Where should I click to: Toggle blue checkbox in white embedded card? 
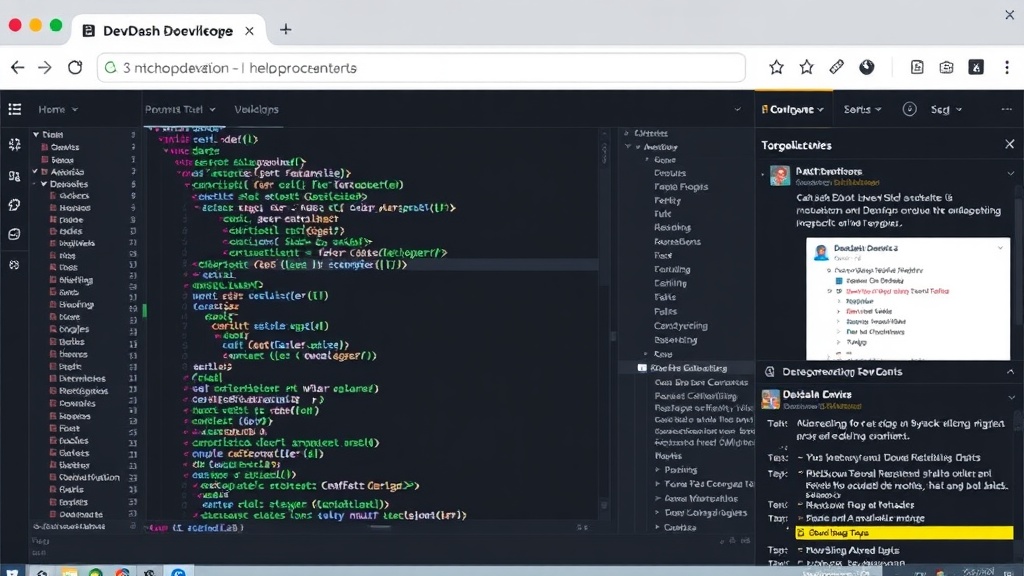[839, 281]
